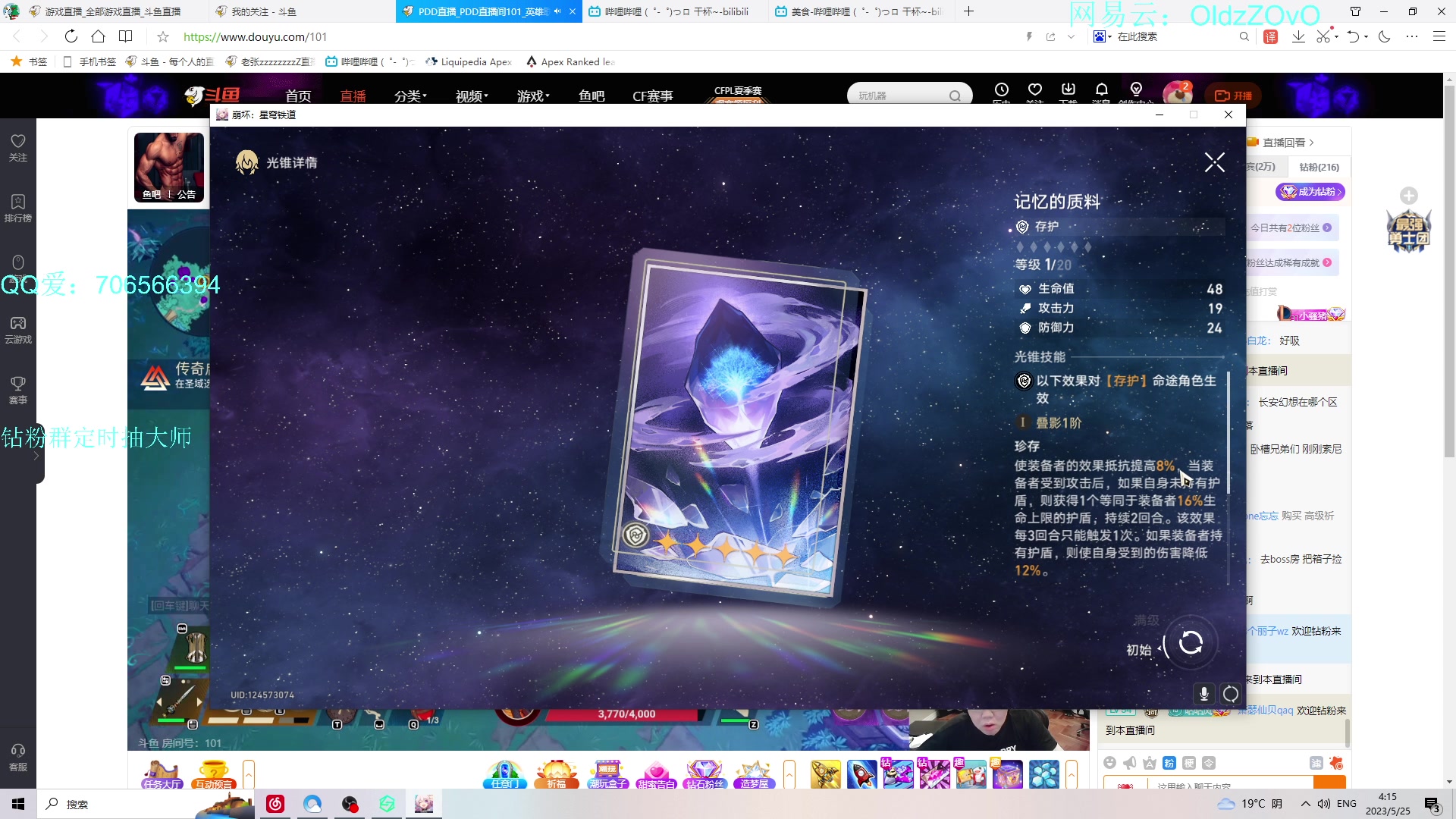1456x819 pixels.
Task: Click the streamer thumbnail labeled 鱼吧 公告
Action: (169, 167)
